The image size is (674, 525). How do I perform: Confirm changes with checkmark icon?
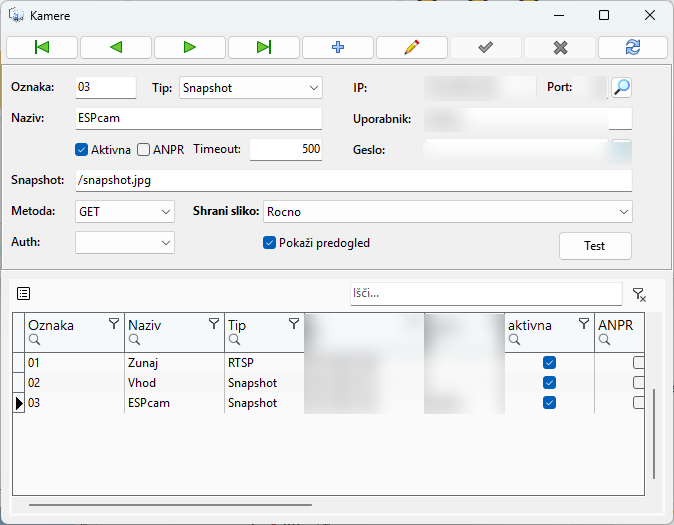486,47
